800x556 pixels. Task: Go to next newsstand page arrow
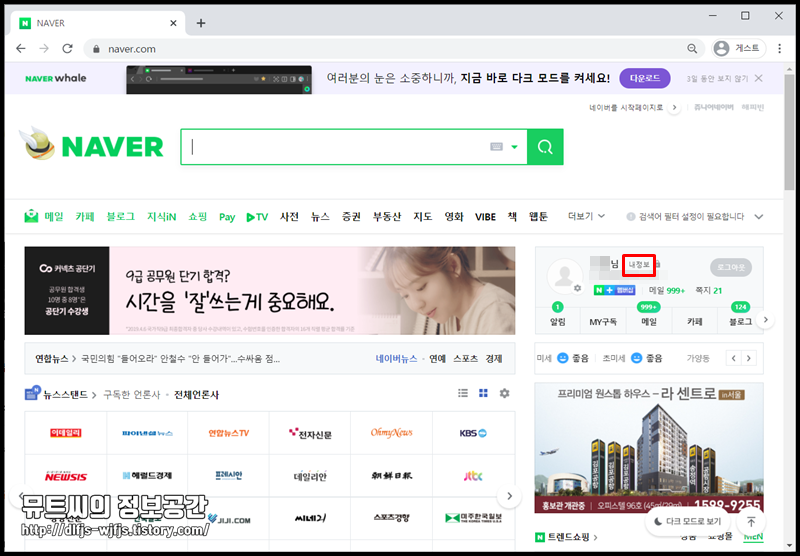[x=509, y=496]
